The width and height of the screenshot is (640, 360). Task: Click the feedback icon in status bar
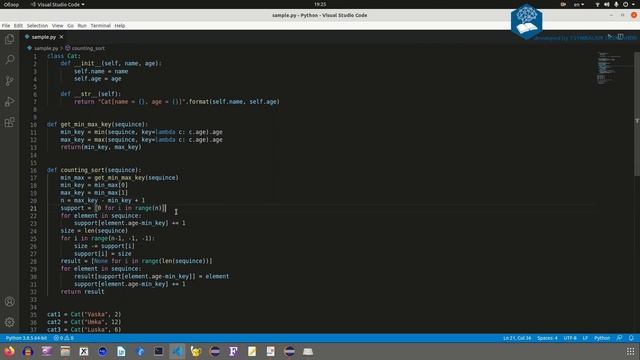(620, 338)
